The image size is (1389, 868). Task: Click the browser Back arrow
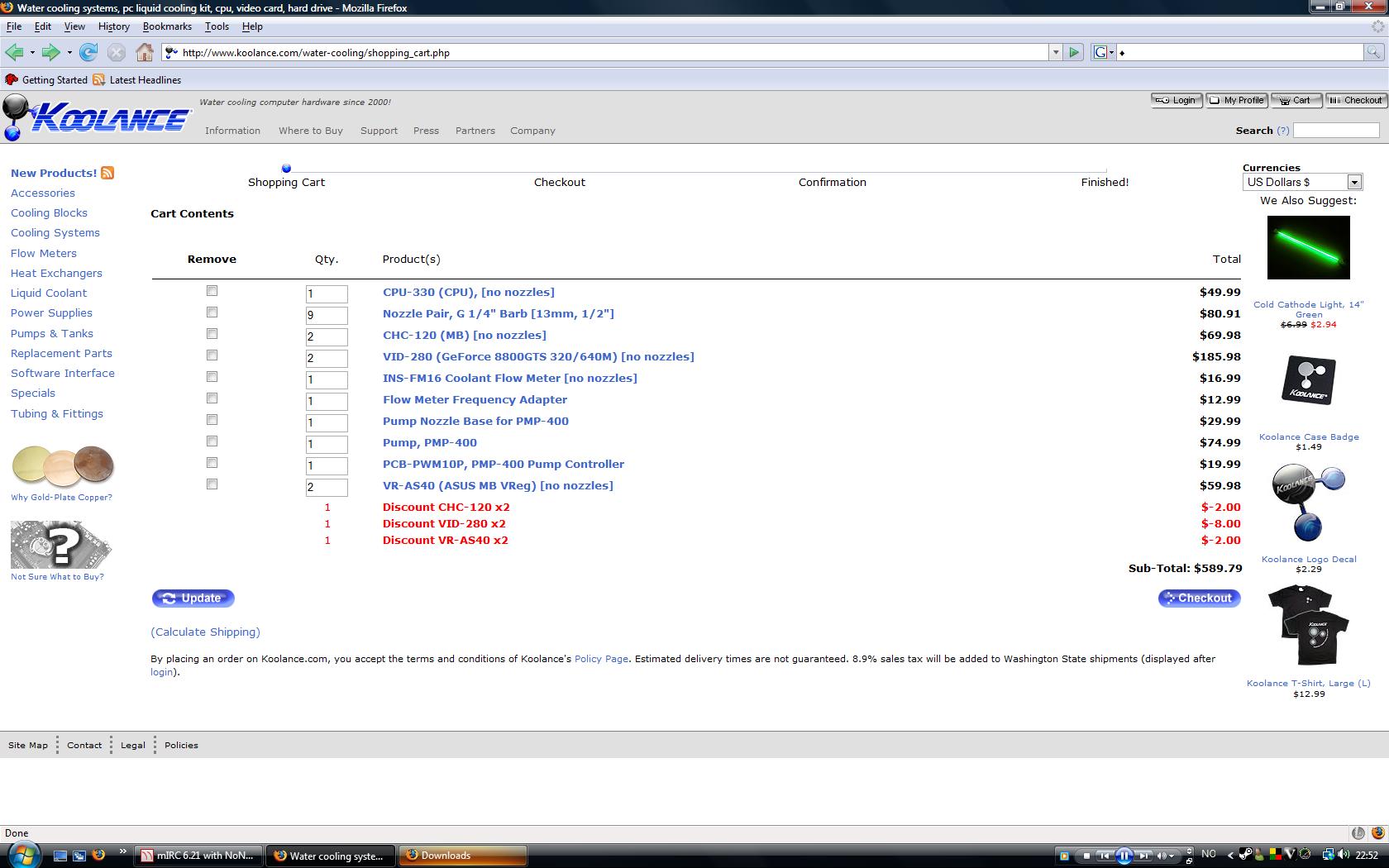[x=14, y=53]
